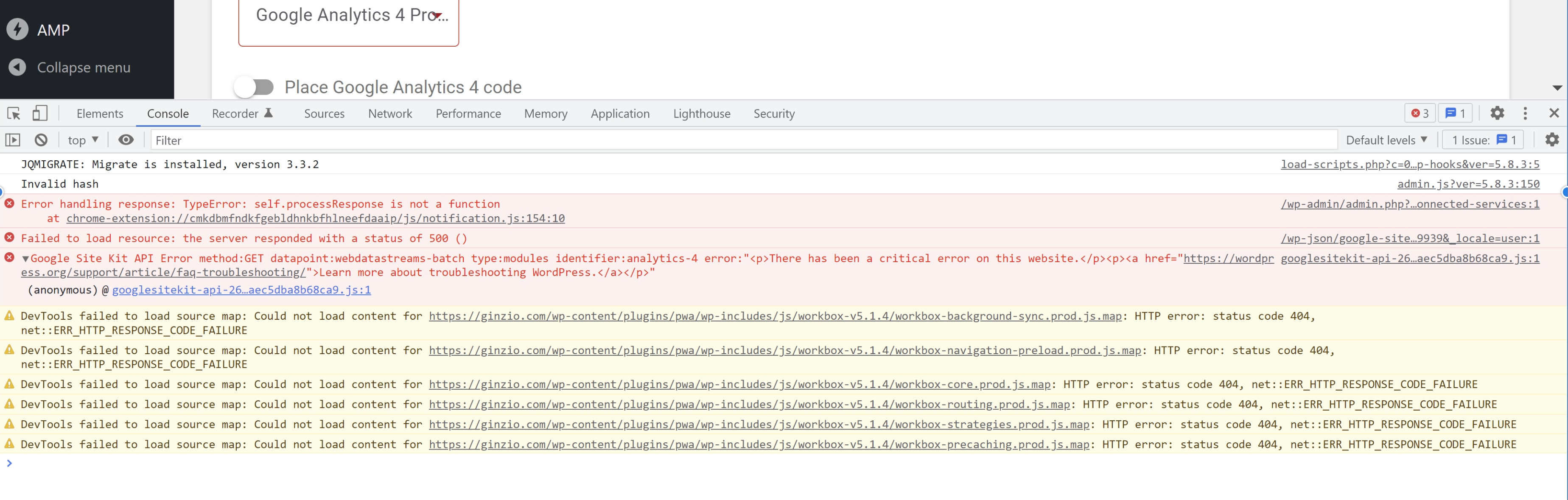
Task: Click Collapse menu in the WordPress sidebar
Action: click(84, 67)
